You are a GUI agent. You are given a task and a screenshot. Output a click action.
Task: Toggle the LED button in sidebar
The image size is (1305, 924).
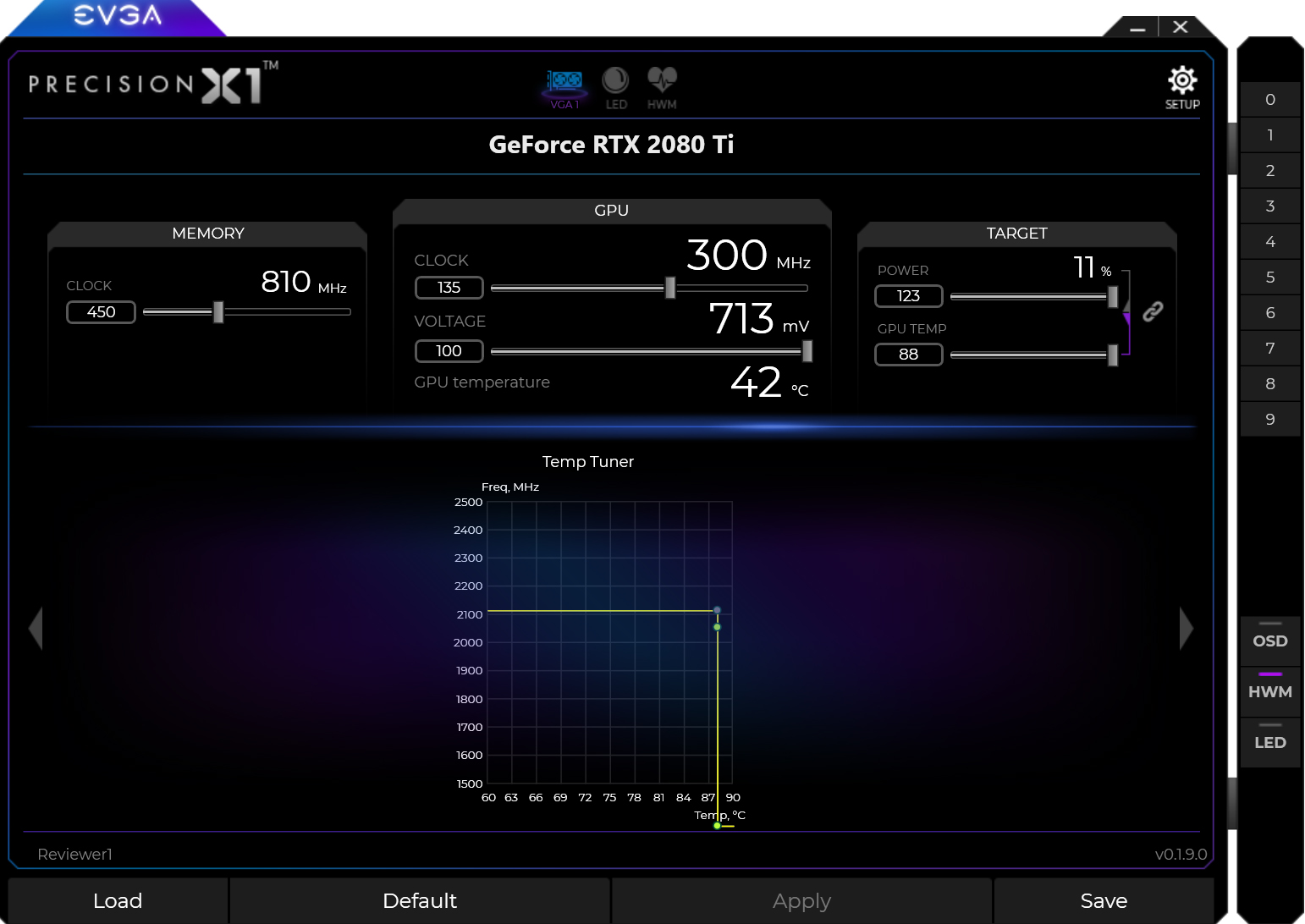click(1269, 742)
